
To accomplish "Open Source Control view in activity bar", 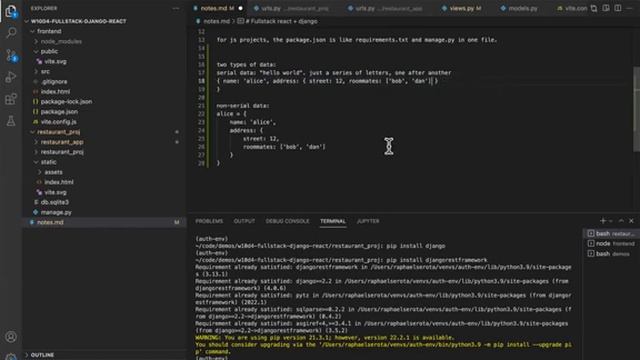I will (x=11, y=55).
